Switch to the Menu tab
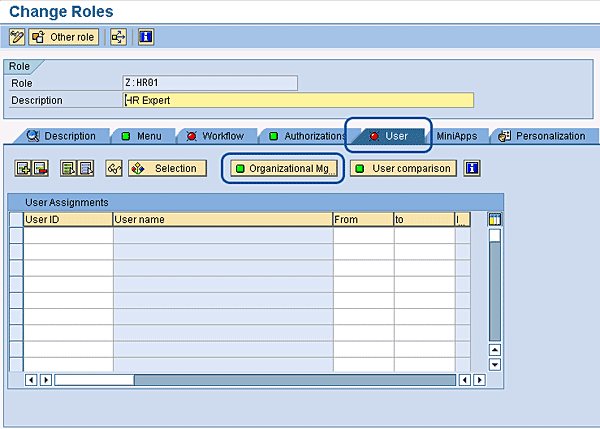The image size is (600, 429). 142,136
